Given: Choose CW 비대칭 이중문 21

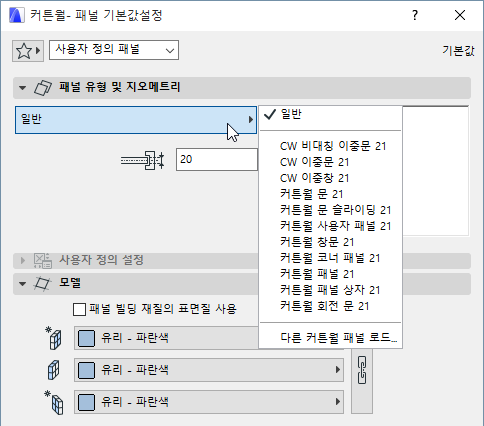Looking at the screenshot, I should (x=330, y=146).
